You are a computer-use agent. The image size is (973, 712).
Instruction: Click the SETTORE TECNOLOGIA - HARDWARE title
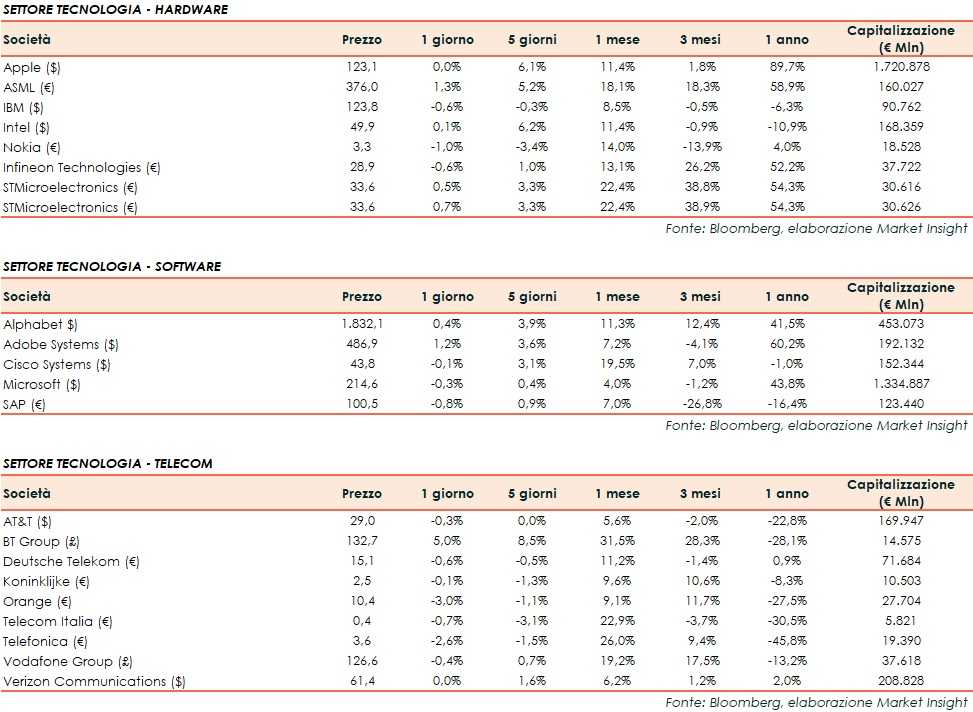[x=115, y=9]
